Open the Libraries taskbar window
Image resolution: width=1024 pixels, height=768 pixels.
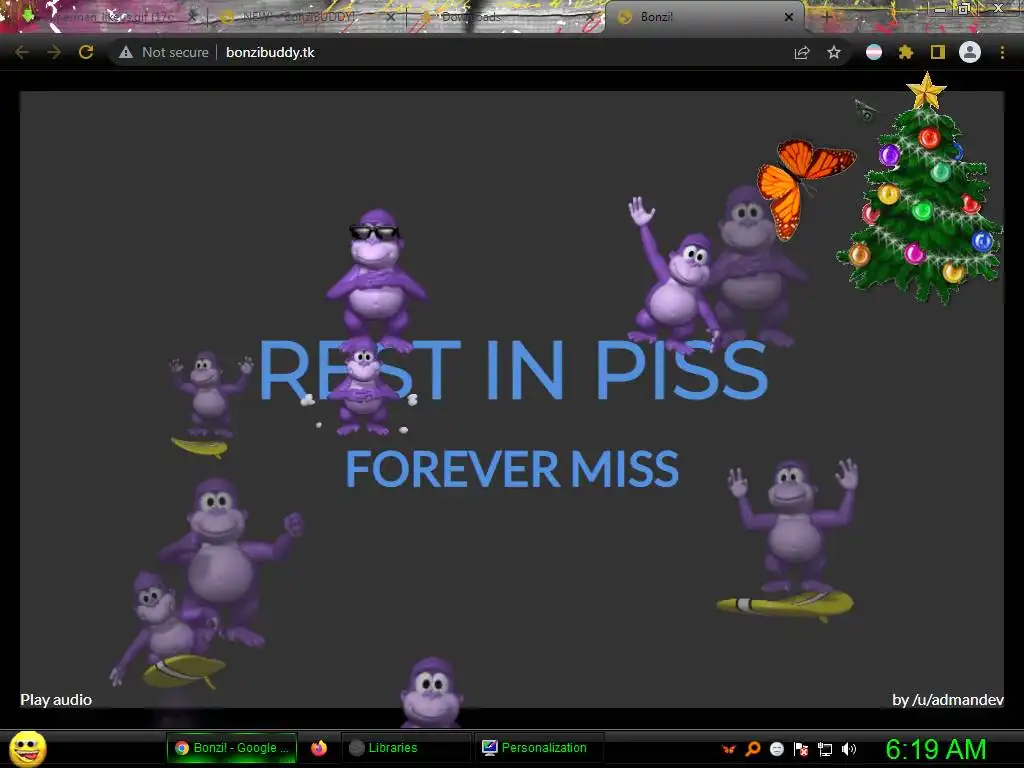(x=405, y=748)
